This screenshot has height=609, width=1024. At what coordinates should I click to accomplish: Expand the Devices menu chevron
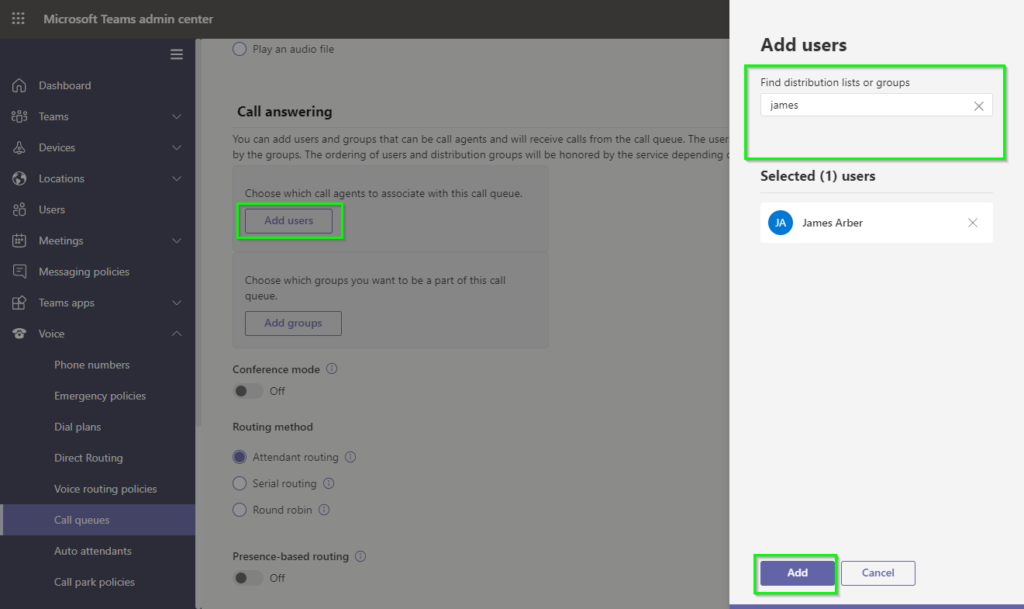pyautogui.click(x=176, y=148)
